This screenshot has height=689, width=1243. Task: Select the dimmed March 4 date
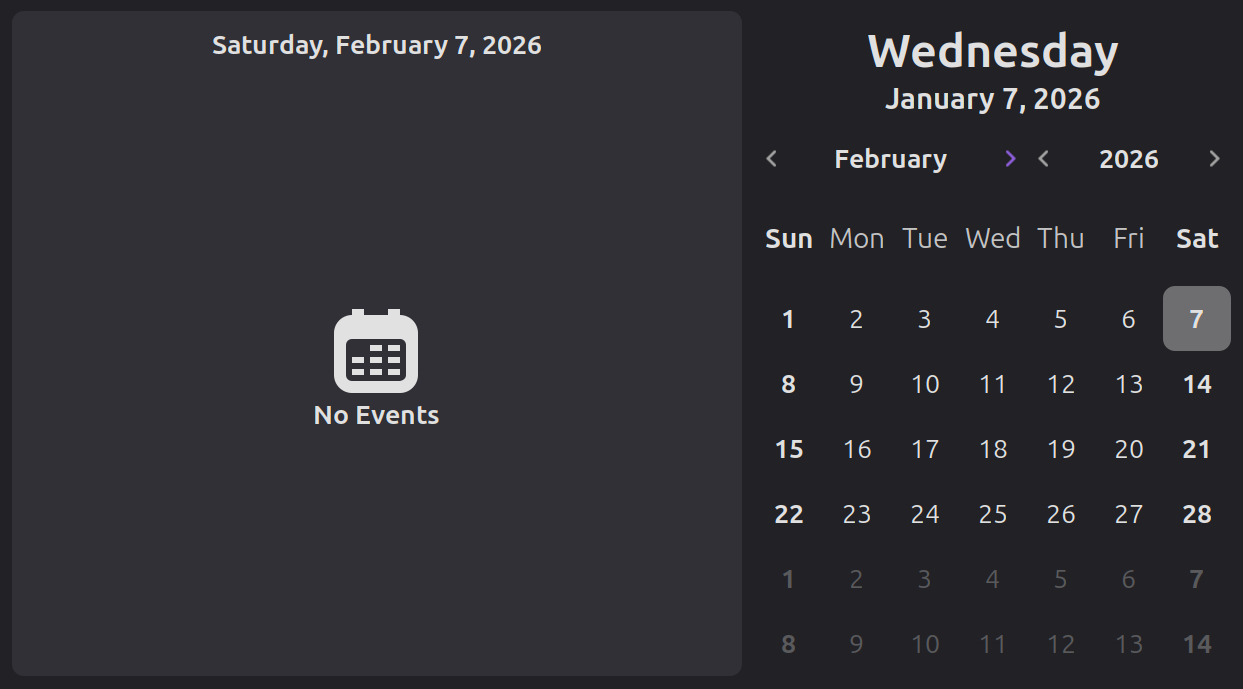993,579
